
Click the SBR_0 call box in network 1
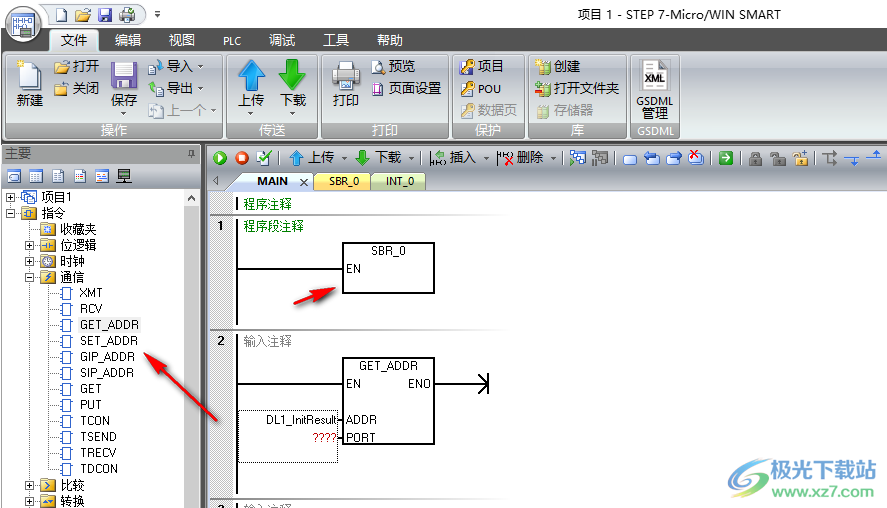(388, 268)
